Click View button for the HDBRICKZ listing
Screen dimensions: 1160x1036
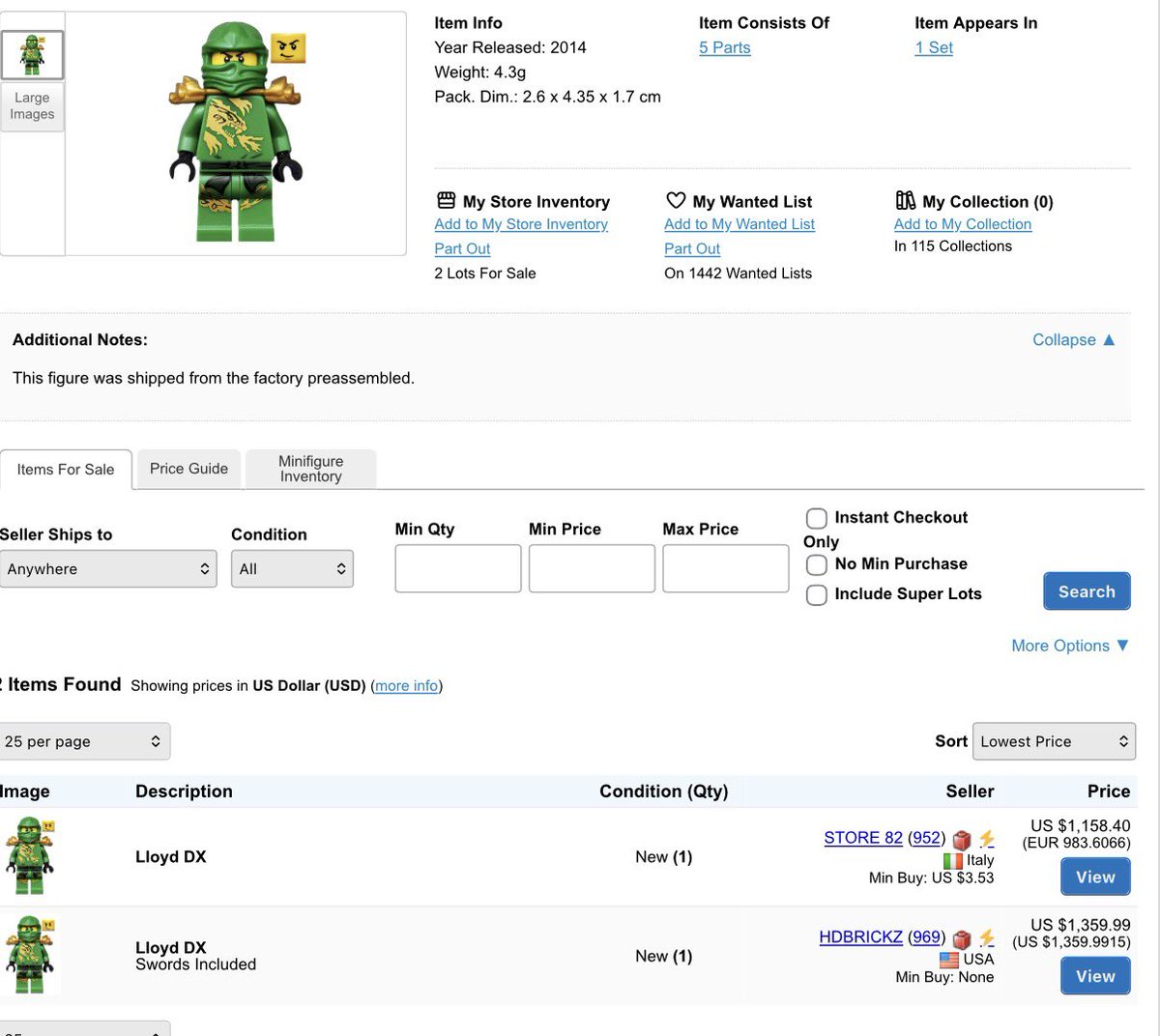pos(1095,976)
